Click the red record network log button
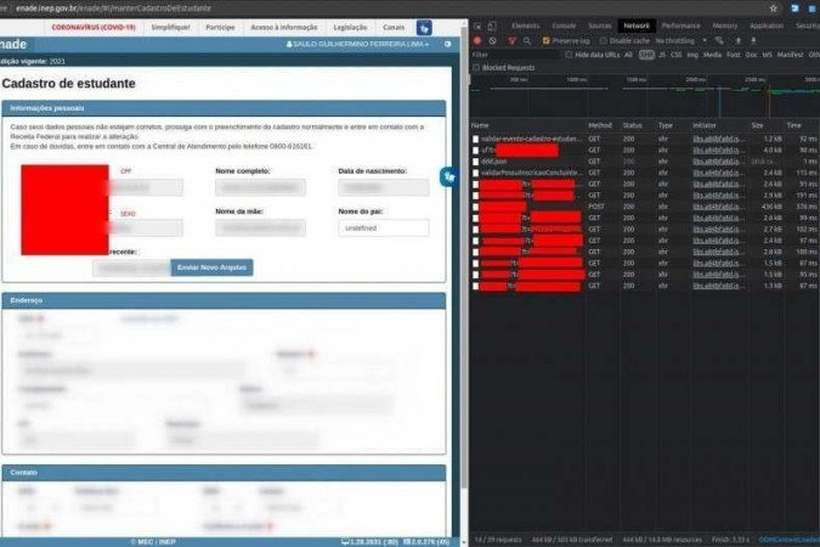The width and height of the screenshot is (820, 547). pyautogui.click(x=477, y=40)
